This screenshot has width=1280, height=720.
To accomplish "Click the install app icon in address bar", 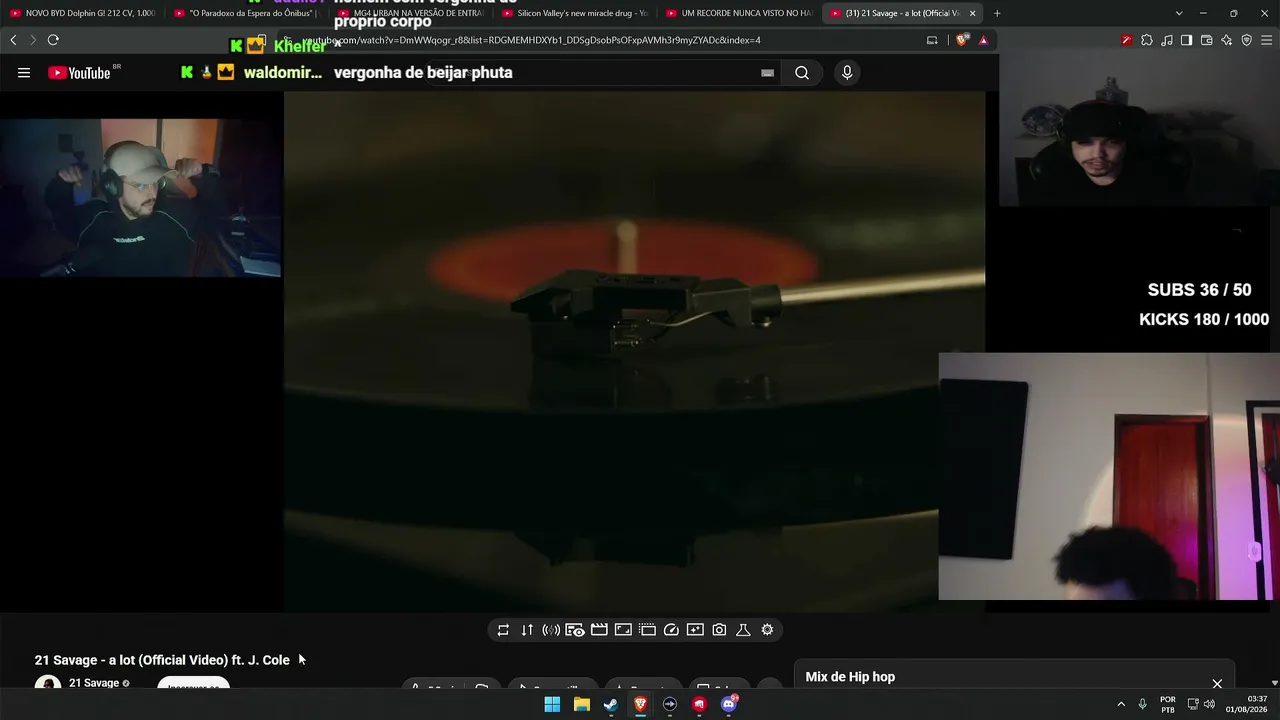I will point(932,40).
